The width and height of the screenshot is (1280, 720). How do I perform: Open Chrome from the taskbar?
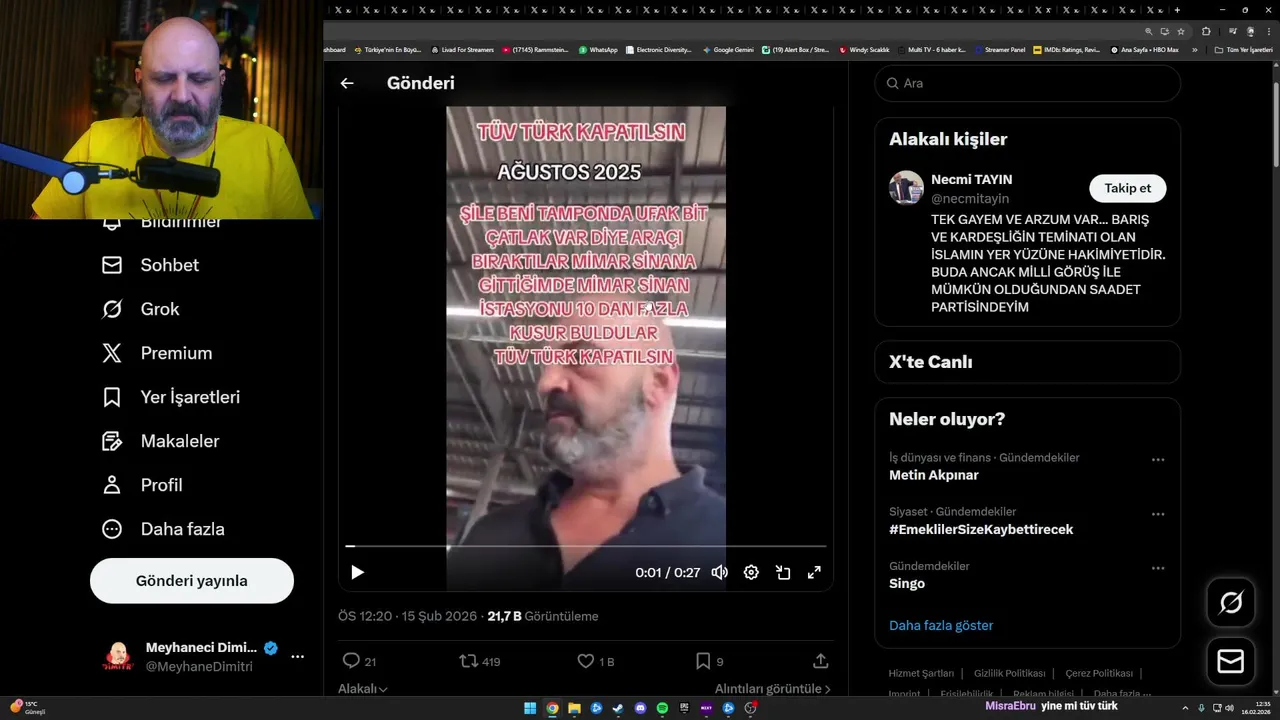pos(552,708)
